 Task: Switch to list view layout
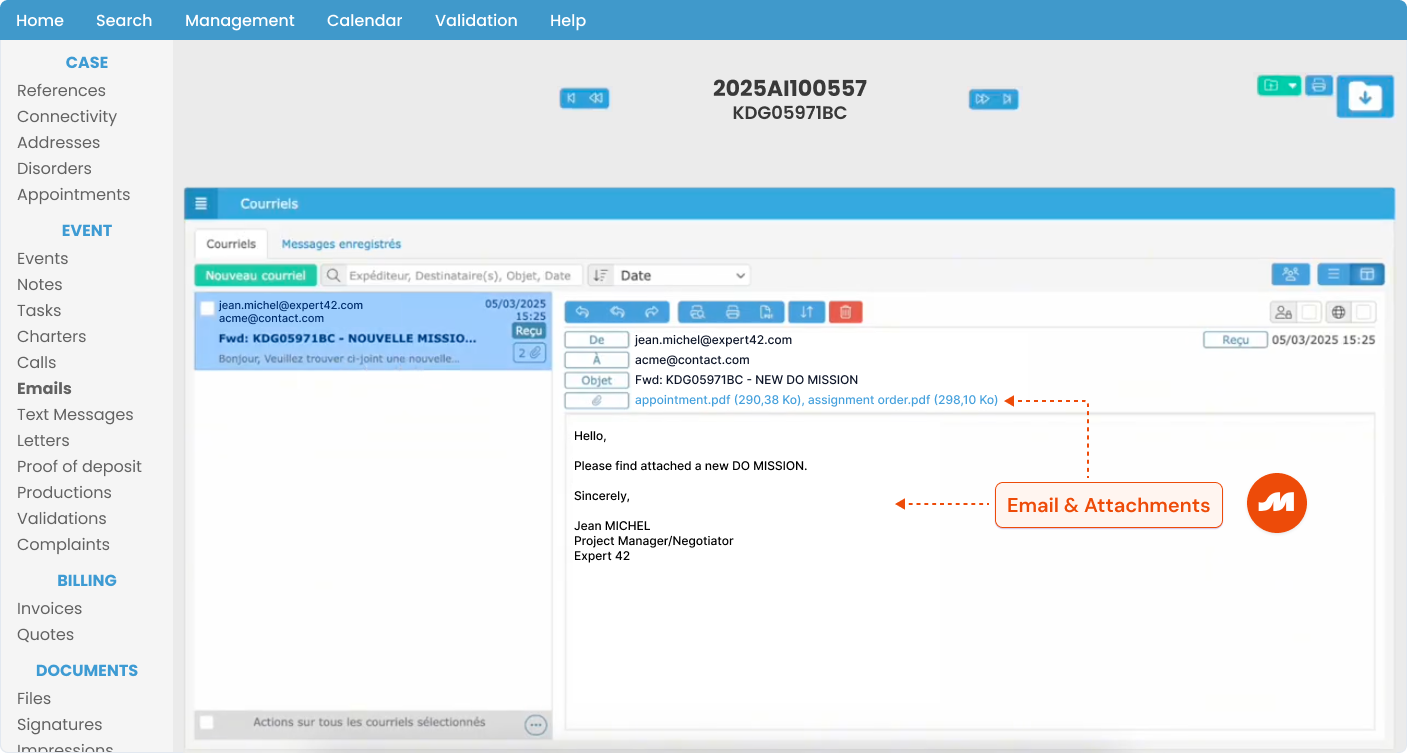point(1334,274)
